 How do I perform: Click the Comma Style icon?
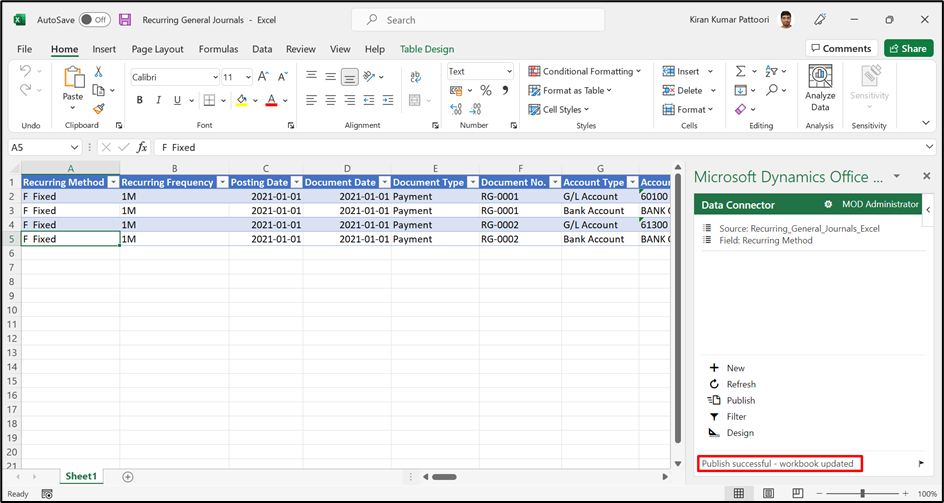(x=505, y=90)
